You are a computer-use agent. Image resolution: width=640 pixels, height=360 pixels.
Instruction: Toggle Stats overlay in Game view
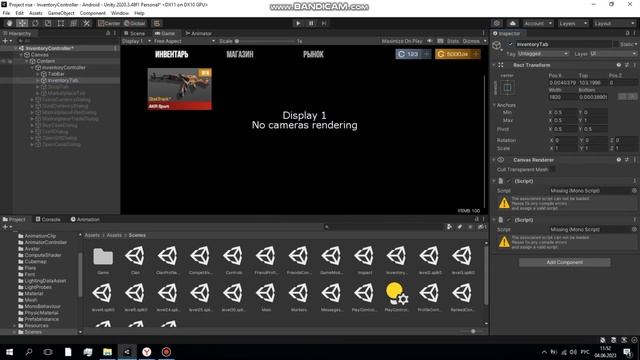453,41
